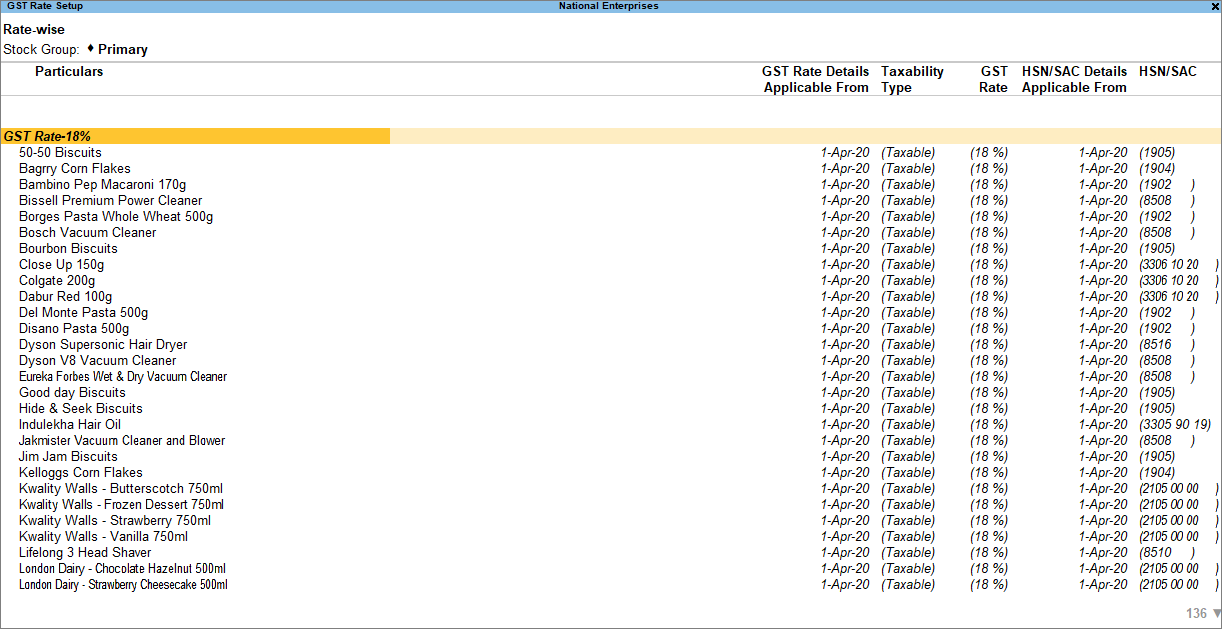The height and width of the screenshot is (629, 1222).
Task: Select Jakmister Vacuum Cleaner and Blower
Action: 122,440
